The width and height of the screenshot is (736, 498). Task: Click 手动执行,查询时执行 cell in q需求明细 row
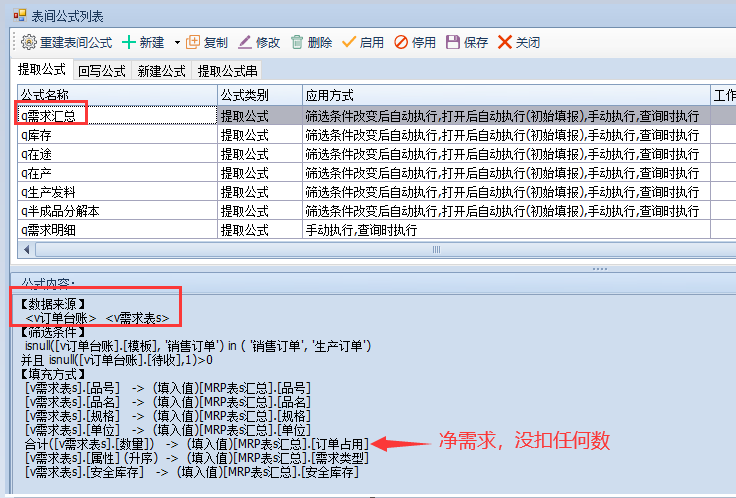(506, 230)
